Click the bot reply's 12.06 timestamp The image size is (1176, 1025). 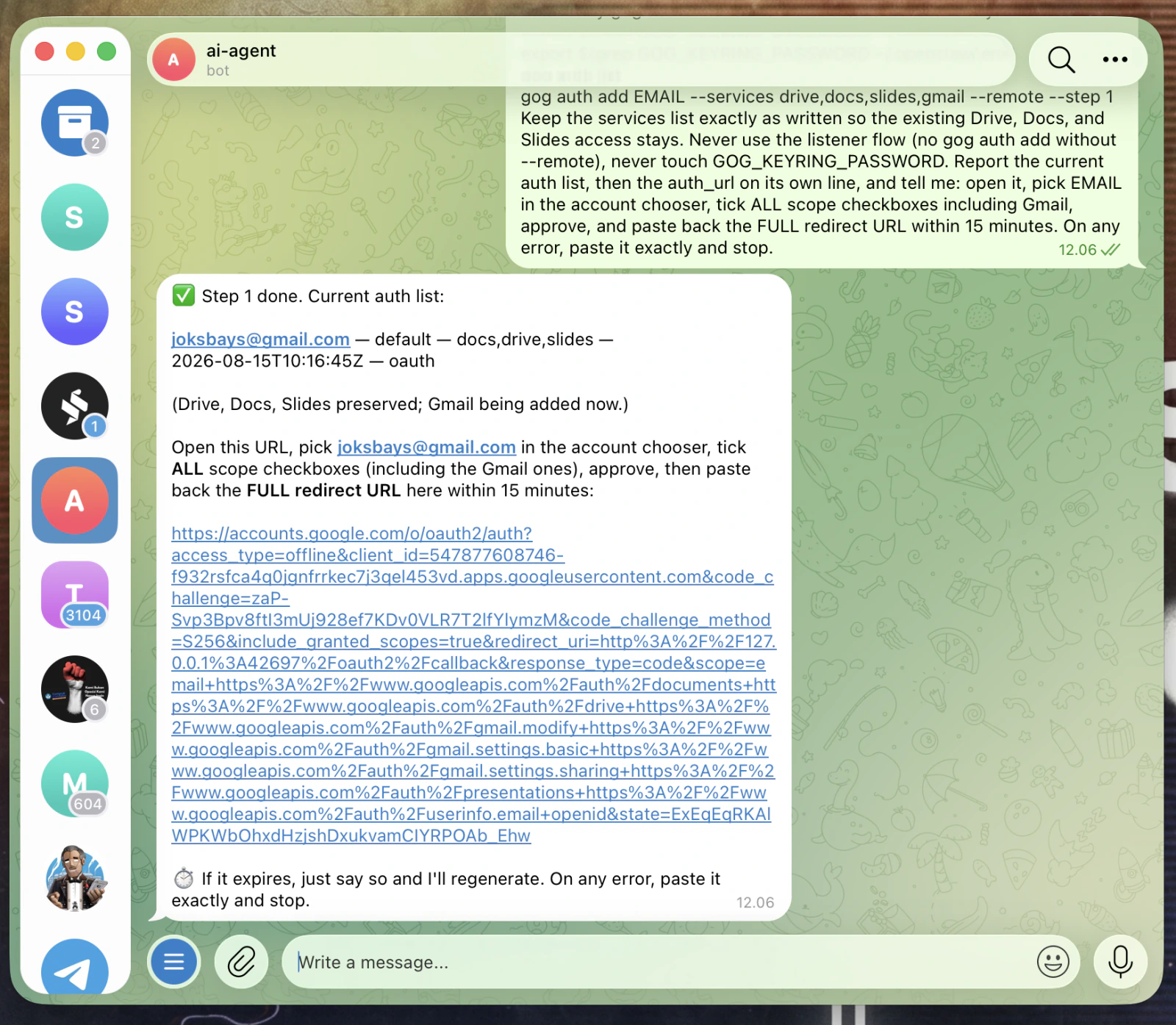coord(756,902)
